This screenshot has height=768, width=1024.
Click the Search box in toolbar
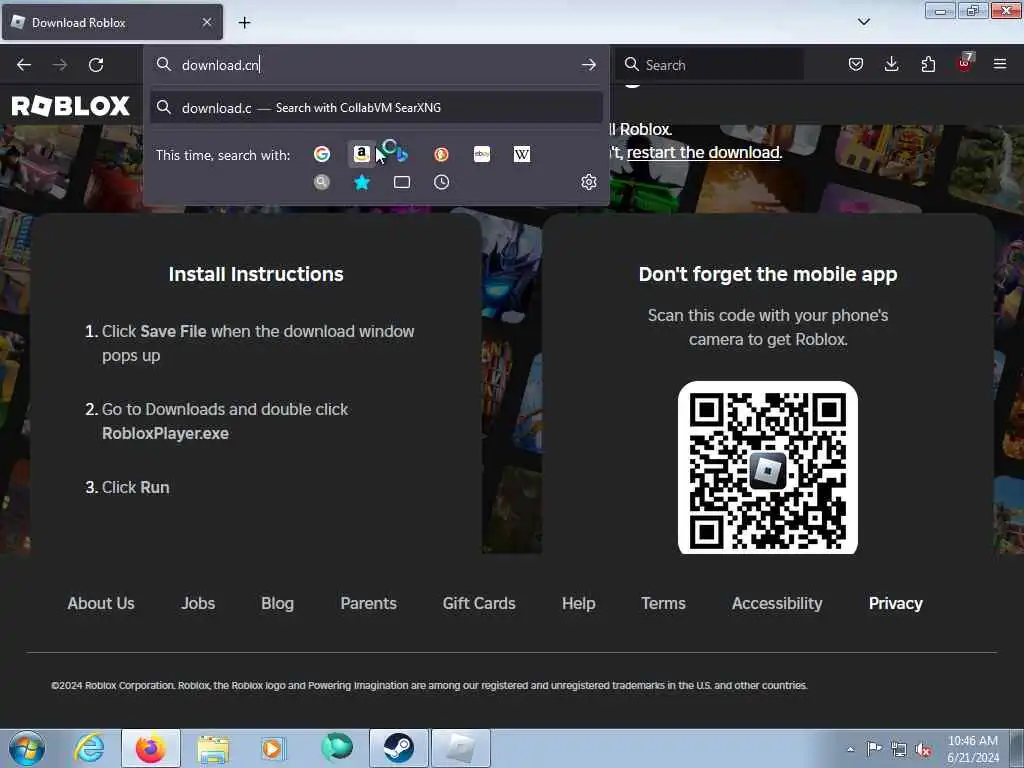click(x=709, y=65)
